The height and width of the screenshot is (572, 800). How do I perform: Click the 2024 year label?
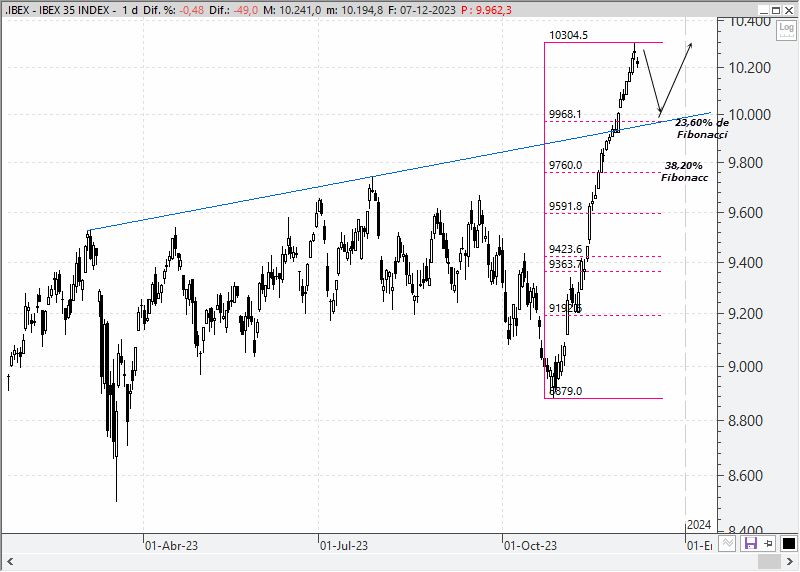point(699,525)
